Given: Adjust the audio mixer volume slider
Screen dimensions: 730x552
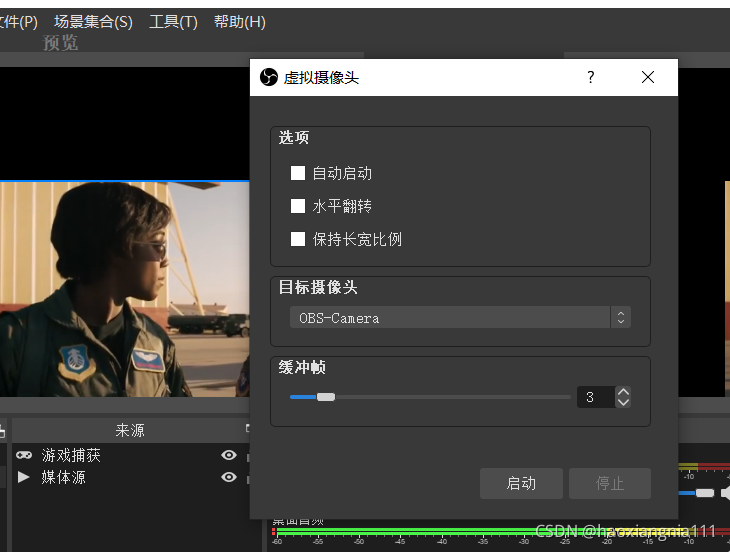Looking at the screenshot, I should pyautogui.click(x=704, y=493).
